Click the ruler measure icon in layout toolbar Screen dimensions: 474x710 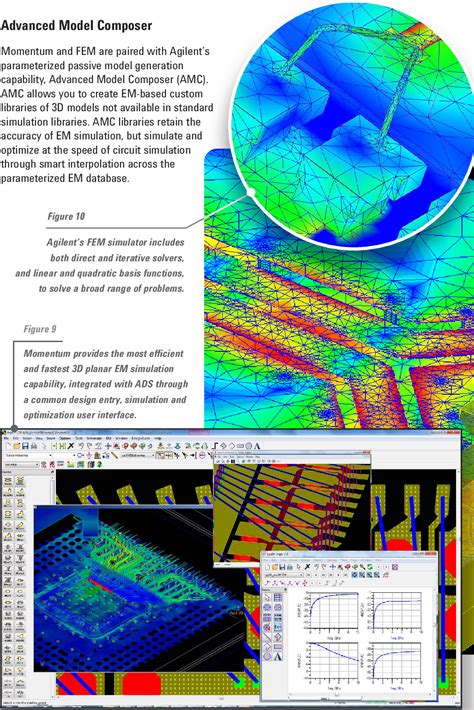coord(115,456)
